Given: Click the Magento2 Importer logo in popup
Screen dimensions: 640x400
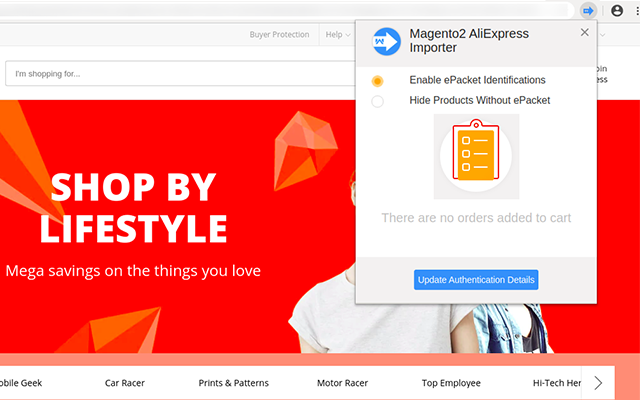Looking at the screenshot, I should click(386, 41).
